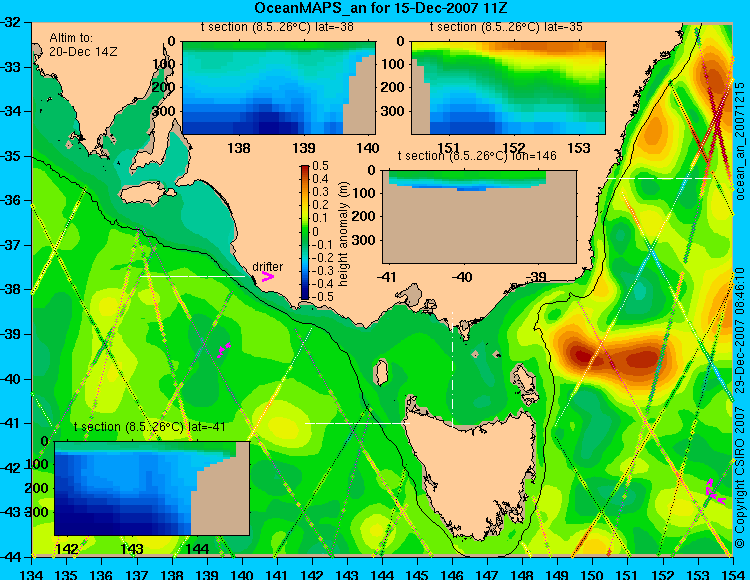Click the 0.3 tick on the color bar
Image resolution: width=750 pixels, height=580 pixels.
pyautogui.click(x=320, y=192)
